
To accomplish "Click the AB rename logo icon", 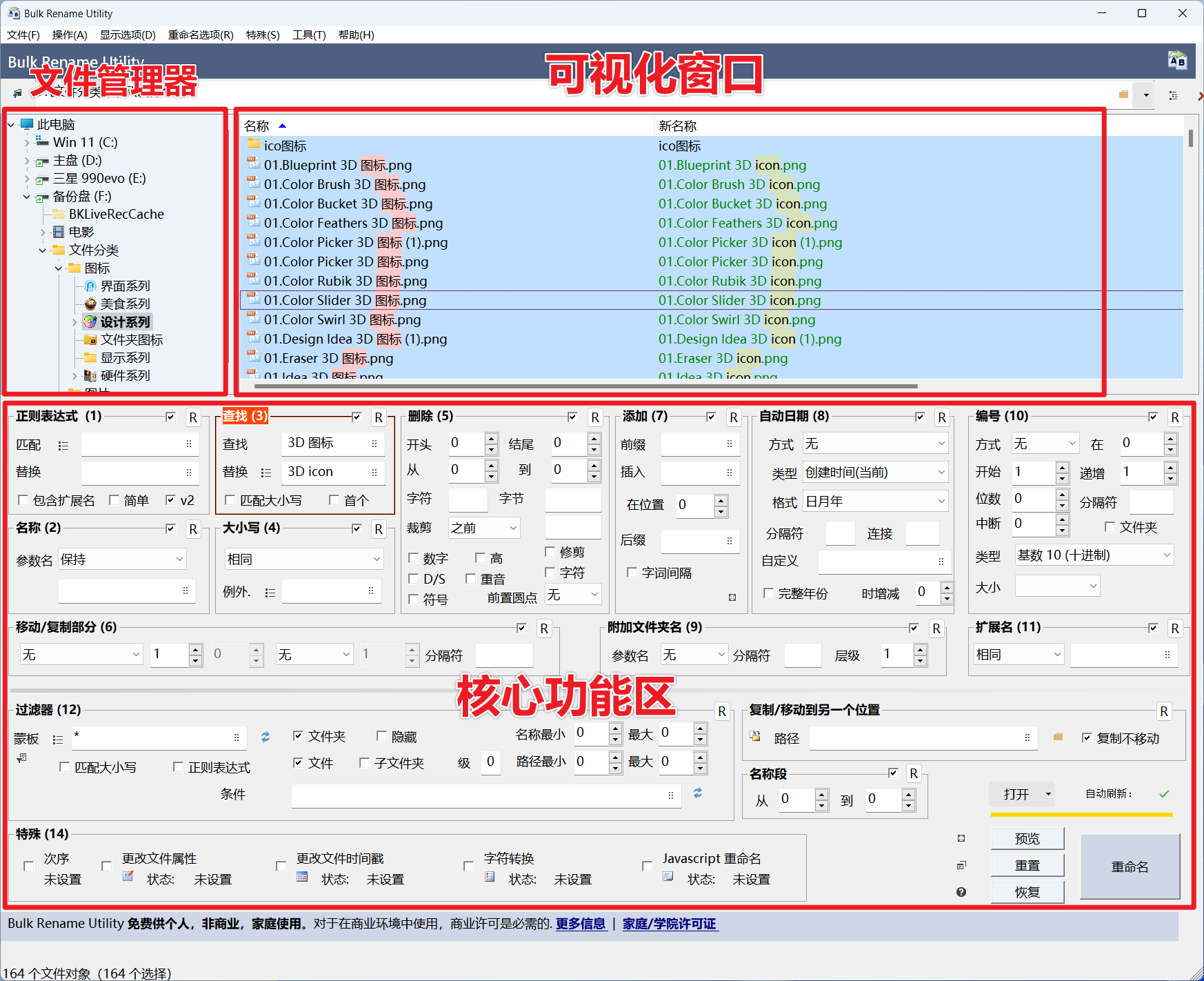I will 1178,61.
